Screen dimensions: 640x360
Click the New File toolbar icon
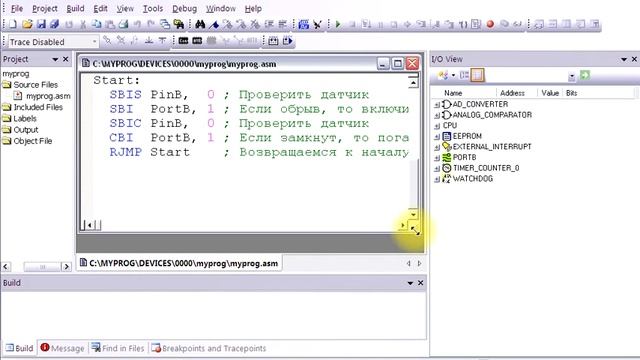[x=13, y=24]
